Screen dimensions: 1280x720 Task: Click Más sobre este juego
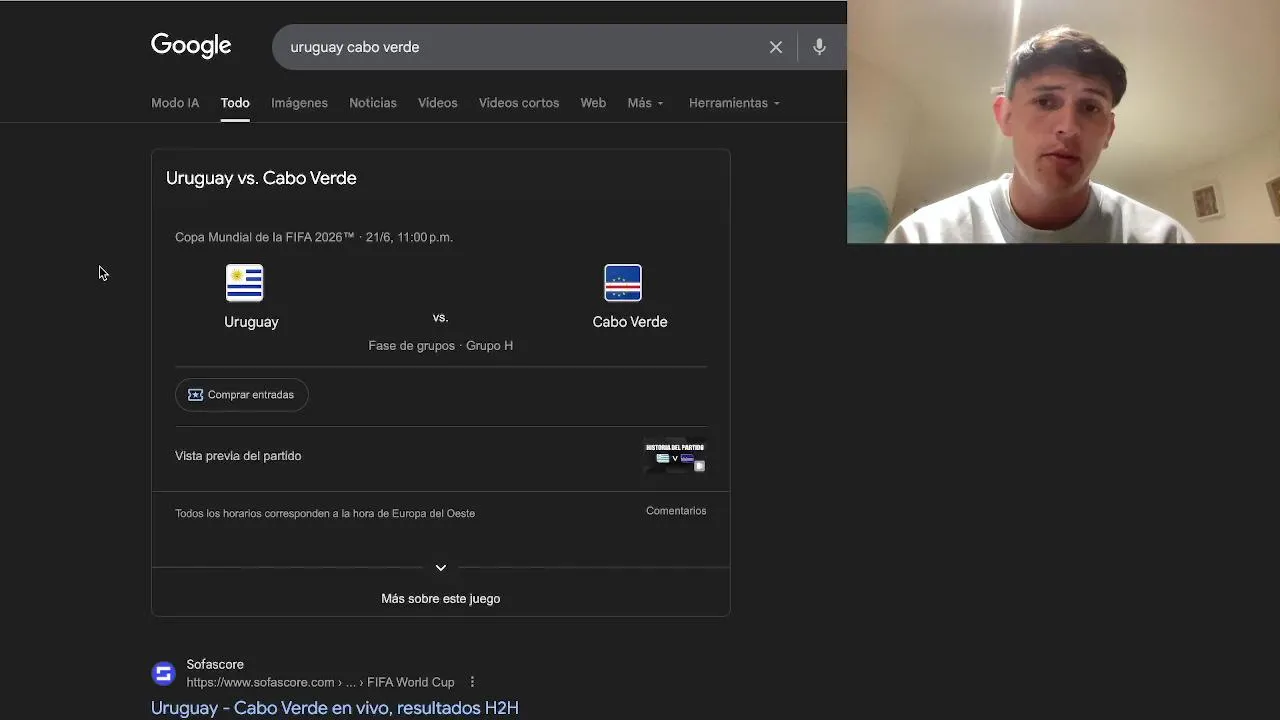click(441, 599)
